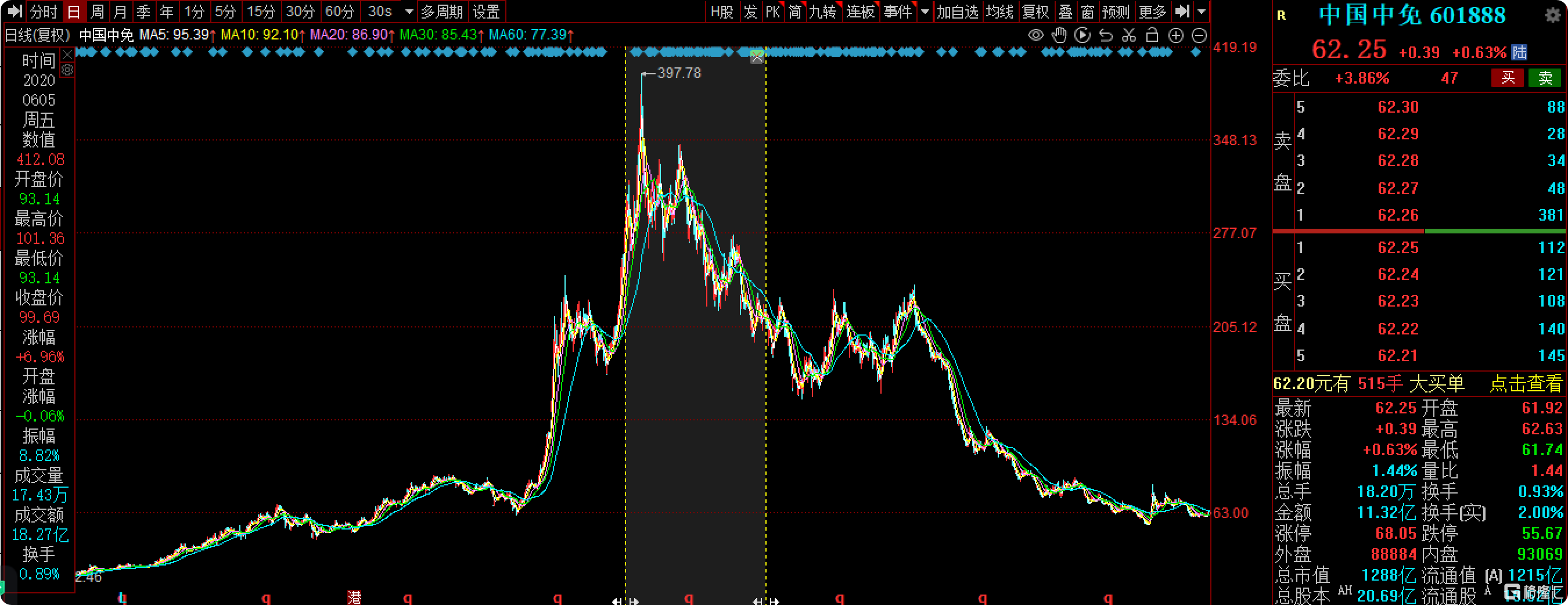Toggle the H股 button
The image size is (1568, 605).
pos(722,11)
